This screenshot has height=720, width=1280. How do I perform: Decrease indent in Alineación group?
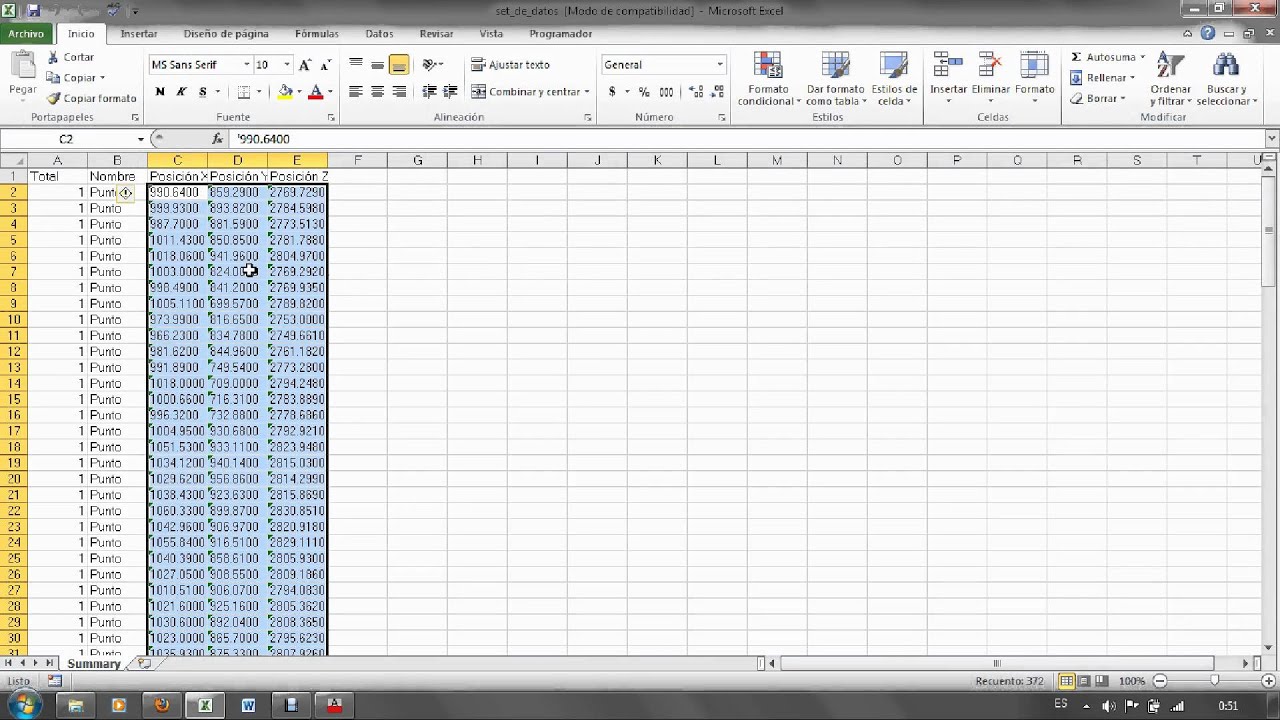click(429, 92)
